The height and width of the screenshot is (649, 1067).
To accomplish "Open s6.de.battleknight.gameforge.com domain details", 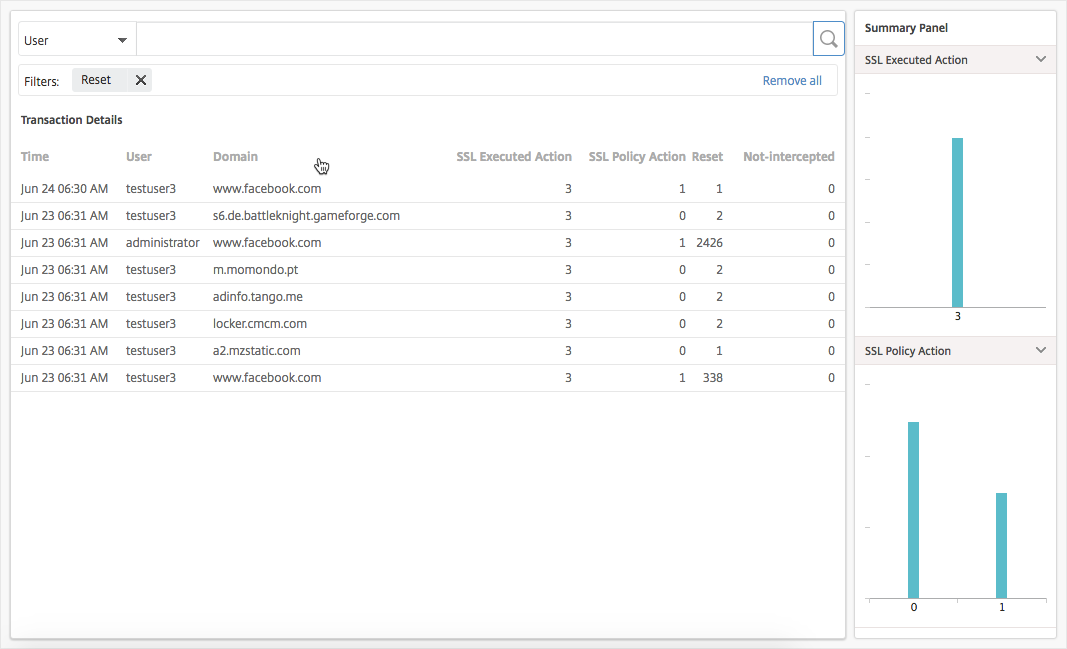I will click(x=306, y=215).
